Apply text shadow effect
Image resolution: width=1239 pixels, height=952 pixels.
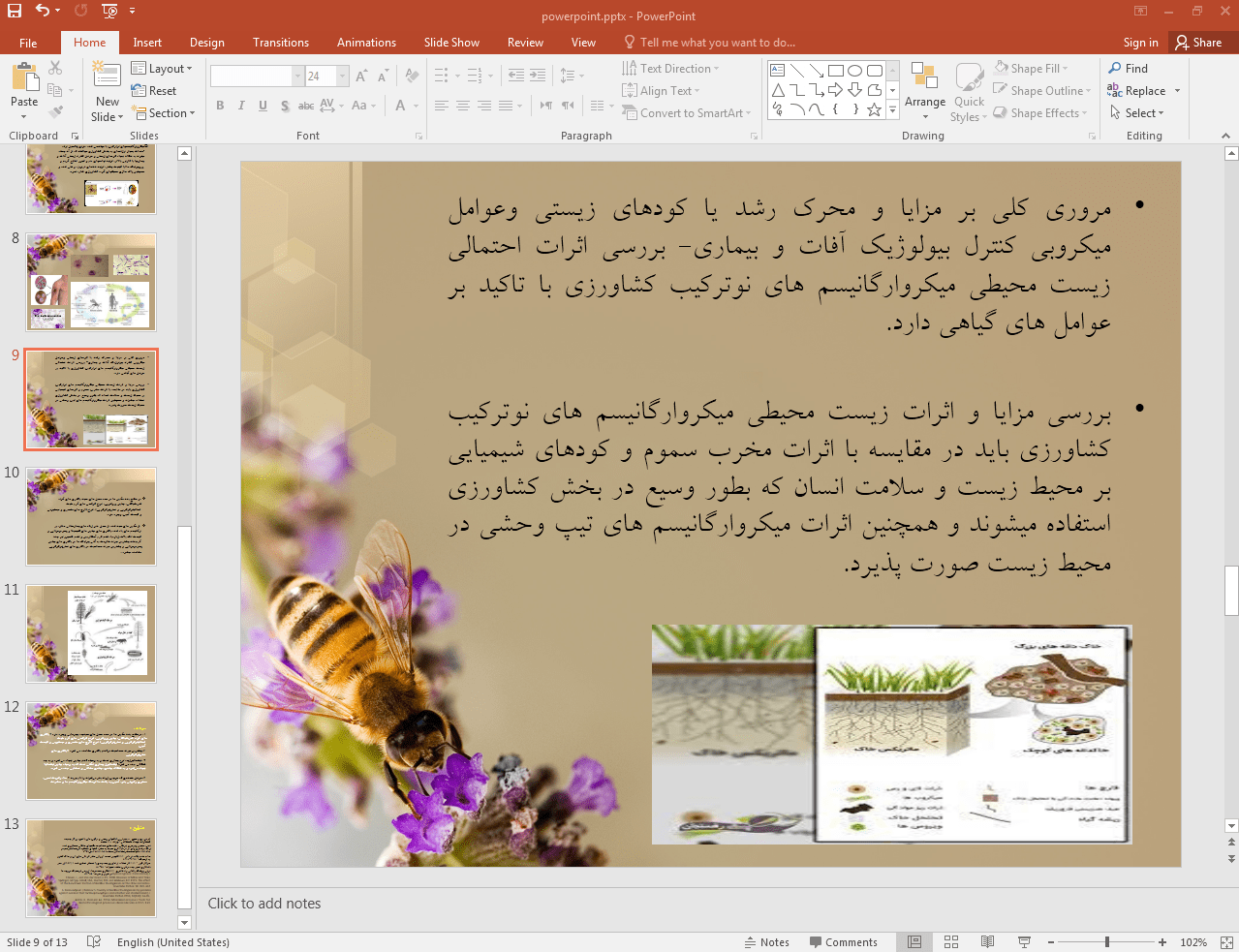(285, 106)
